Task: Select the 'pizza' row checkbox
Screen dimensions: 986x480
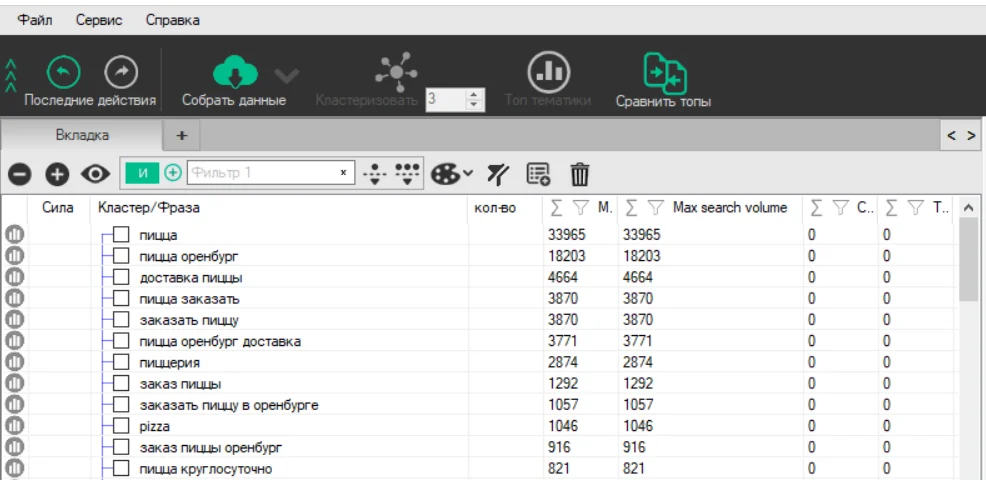Action: [x=121, y=426]
